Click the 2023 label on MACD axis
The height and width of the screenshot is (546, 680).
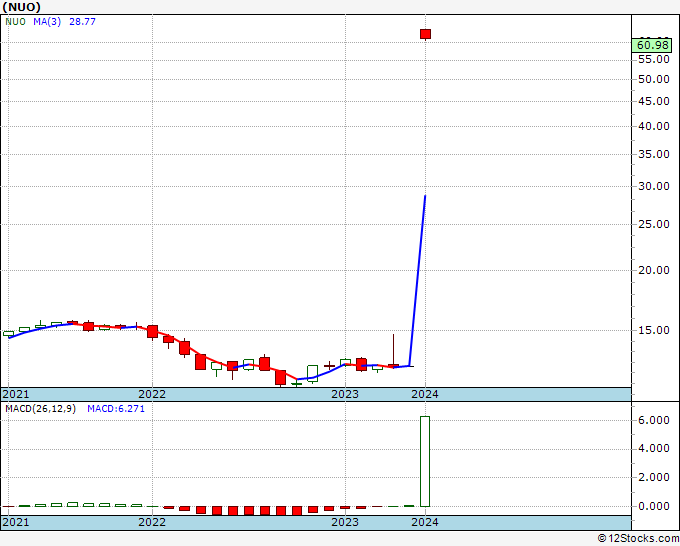point(345,522)
